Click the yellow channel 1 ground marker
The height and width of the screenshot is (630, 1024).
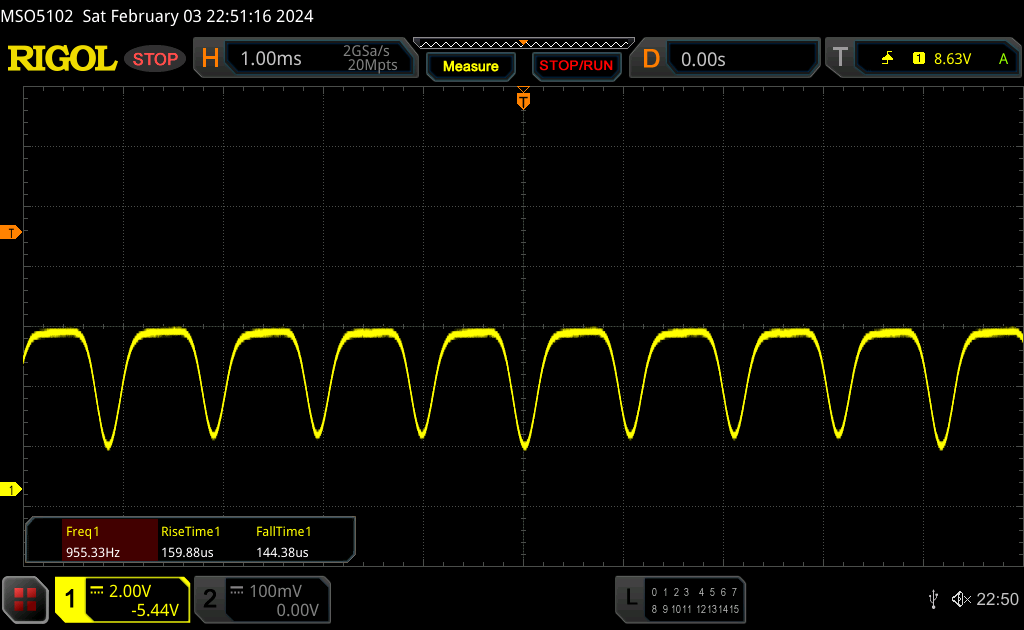coord(12,489)
